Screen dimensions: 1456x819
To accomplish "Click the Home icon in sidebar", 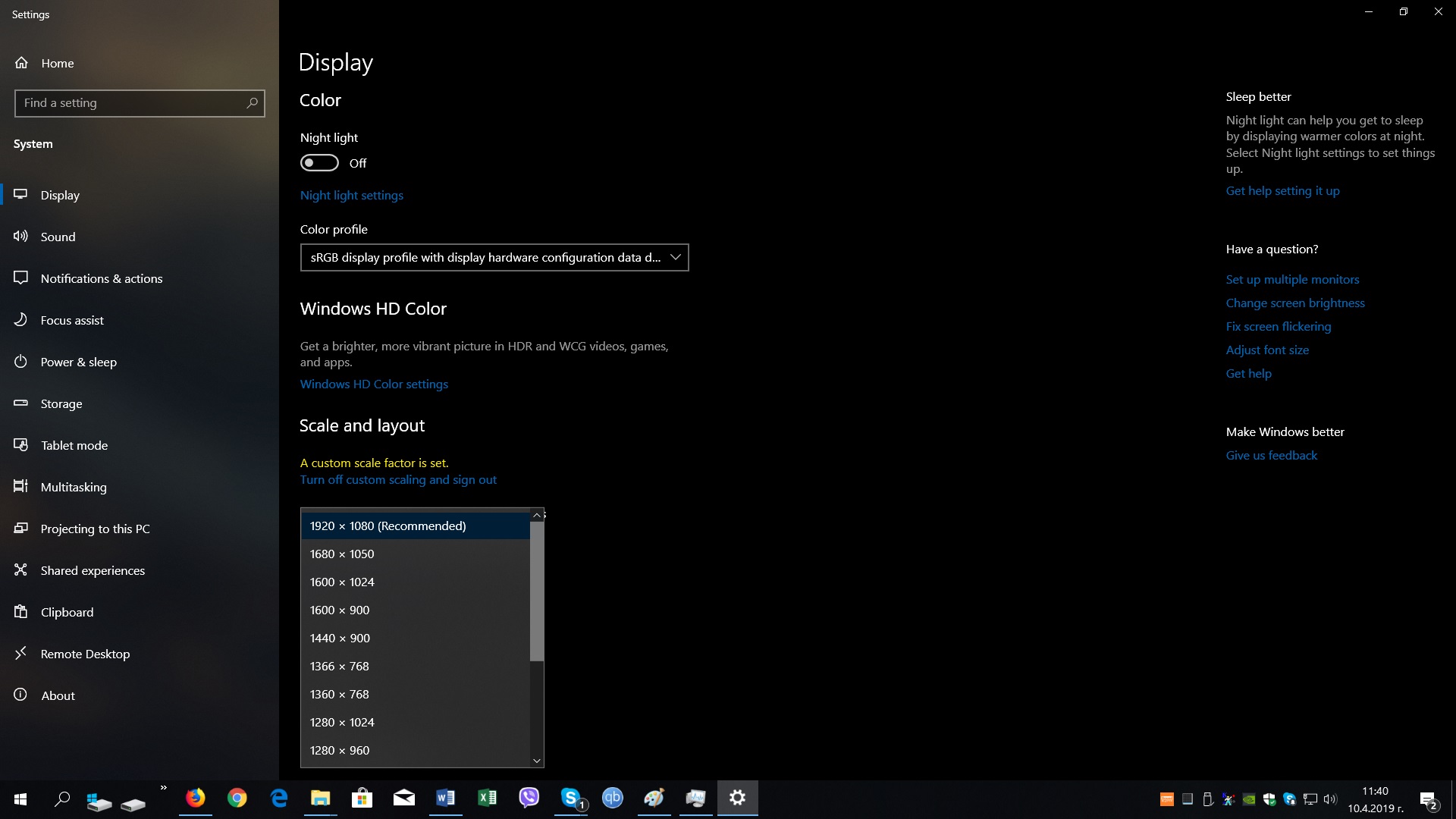I will 21,63.
